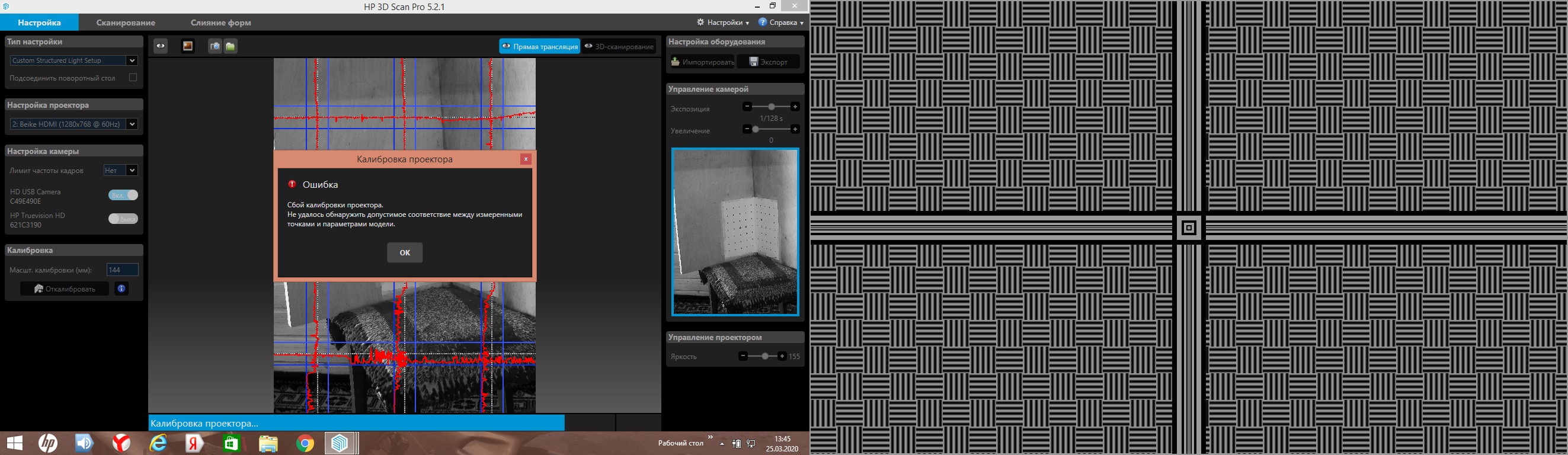Screen dimensions: 1568x455
Task: Open the Custom Structured Light Setup dropdown
Action: pos(73,60)
